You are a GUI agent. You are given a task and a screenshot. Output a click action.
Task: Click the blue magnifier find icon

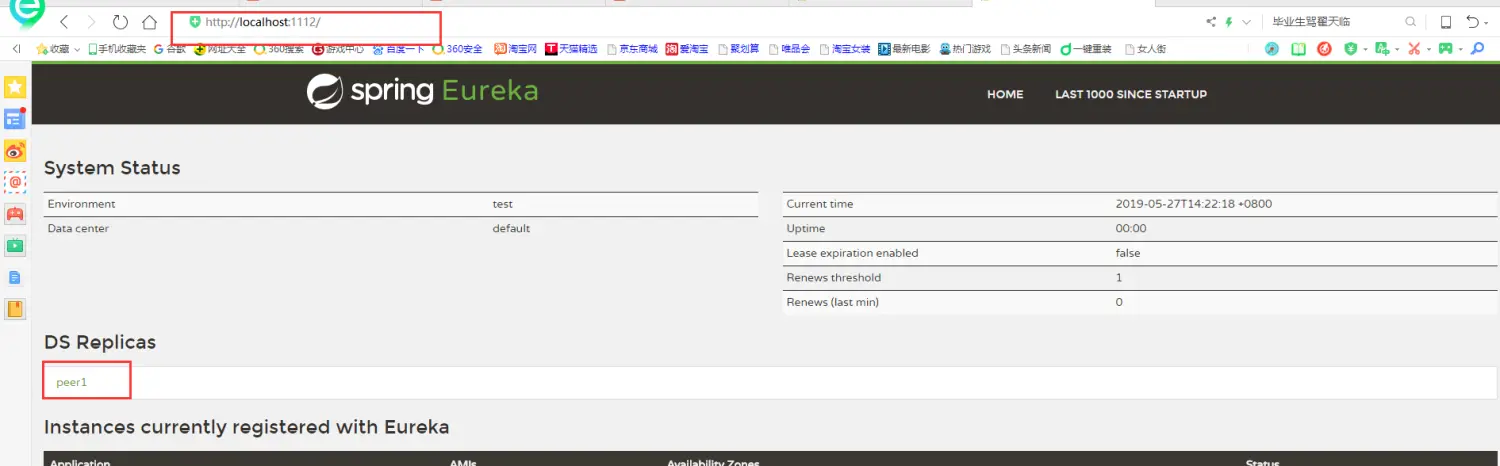pos(1477,48)
